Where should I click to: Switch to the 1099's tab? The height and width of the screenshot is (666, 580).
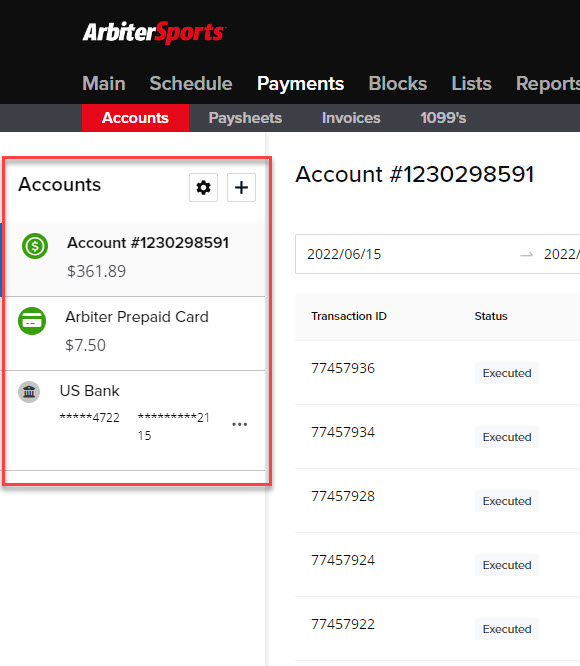click(x=443, y=118)
